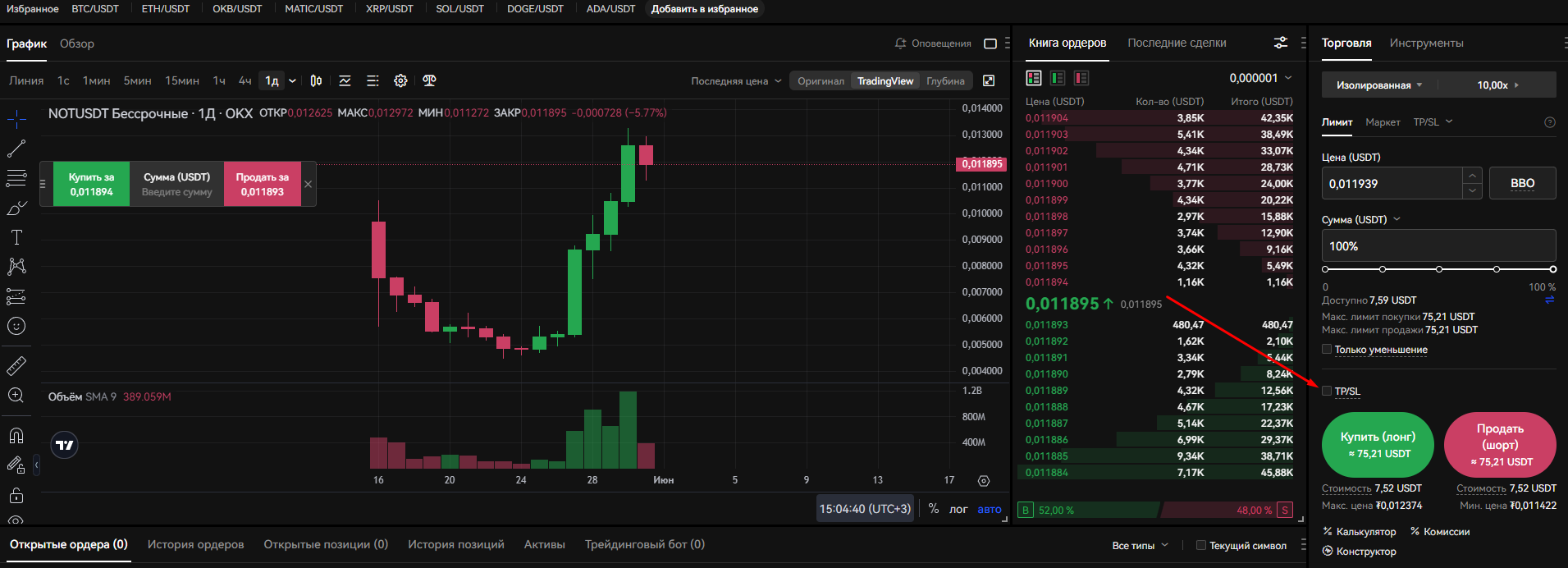The height and width of the screenshot is (568, 1568).
Task: Open the order type help icon
Action: [x=1550, y=122]
